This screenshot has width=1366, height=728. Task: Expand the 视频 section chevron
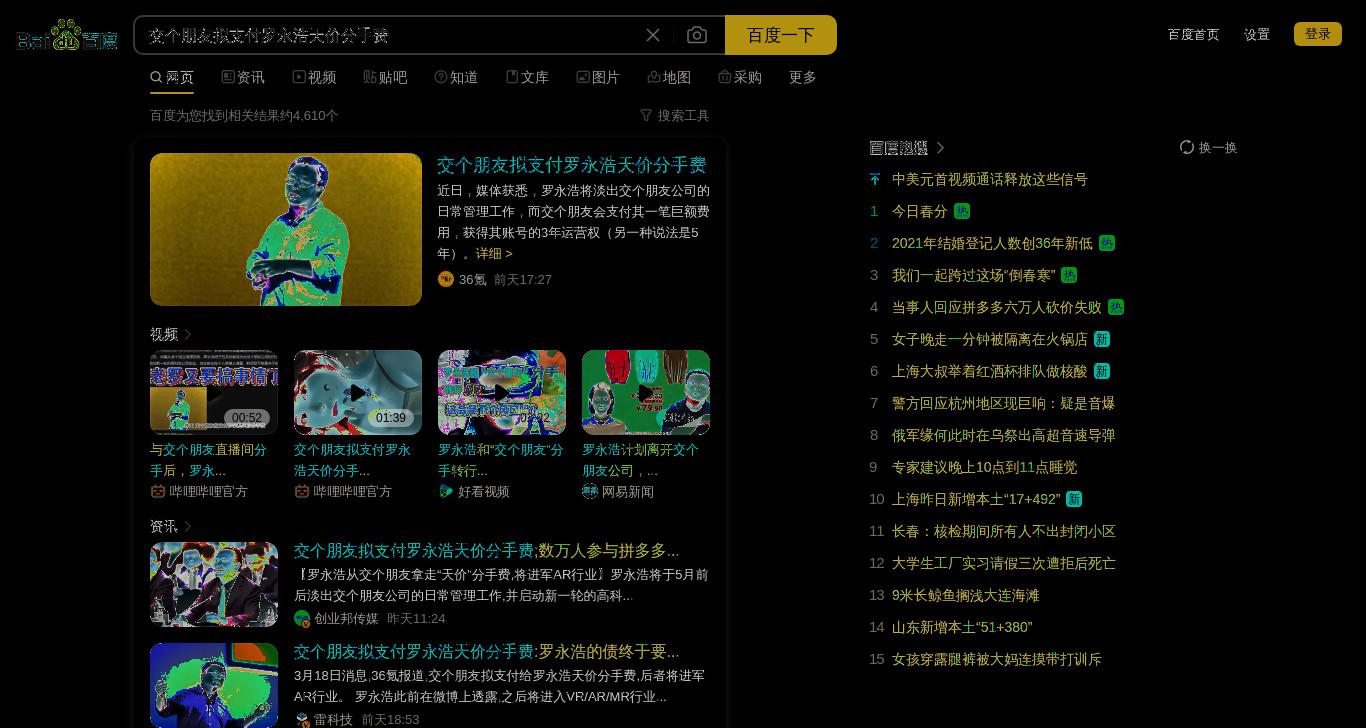point(188,334)
